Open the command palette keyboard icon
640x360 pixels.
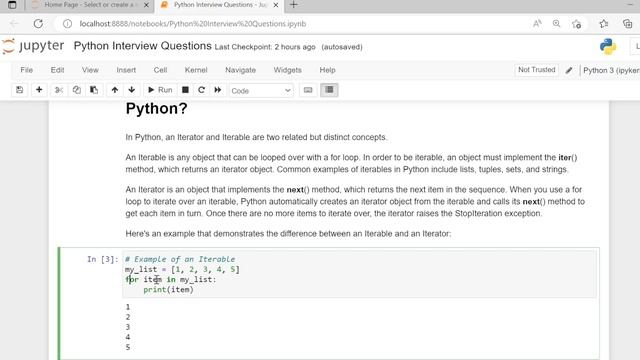[308, 90]
